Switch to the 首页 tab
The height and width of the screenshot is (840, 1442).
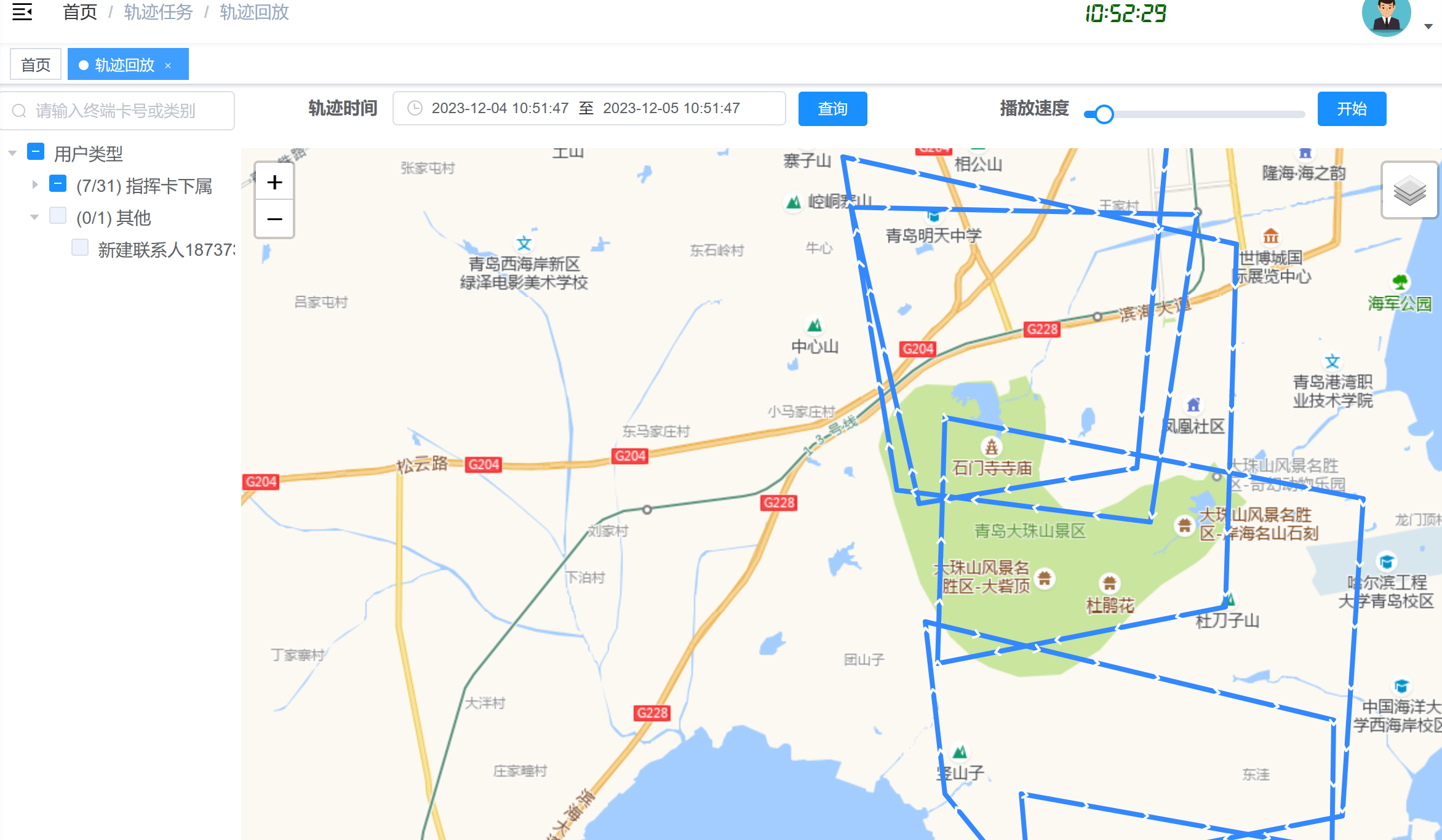[36, 65]
